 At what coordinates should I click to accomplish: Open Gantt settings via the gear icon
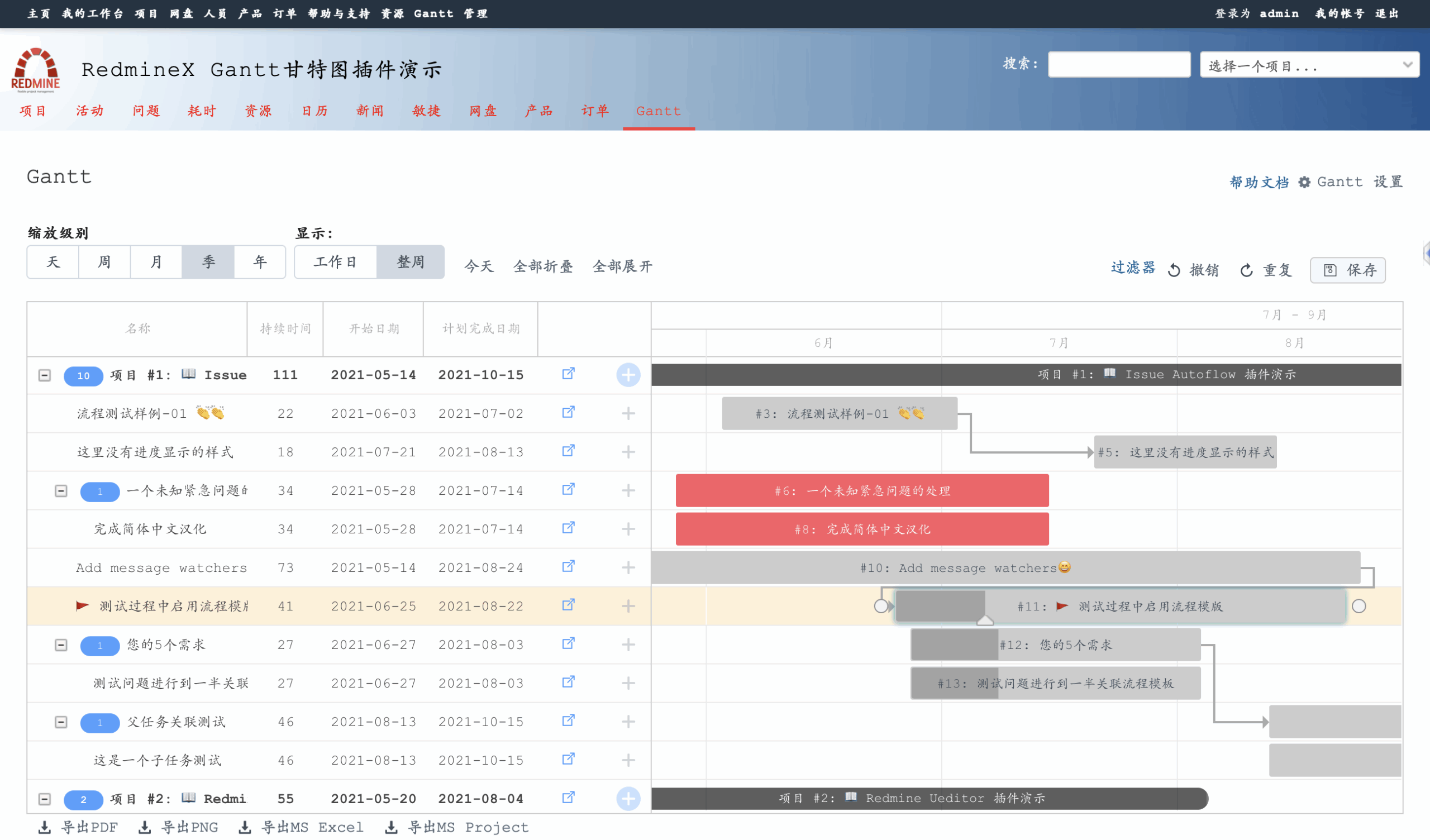tap(1304, 182)
